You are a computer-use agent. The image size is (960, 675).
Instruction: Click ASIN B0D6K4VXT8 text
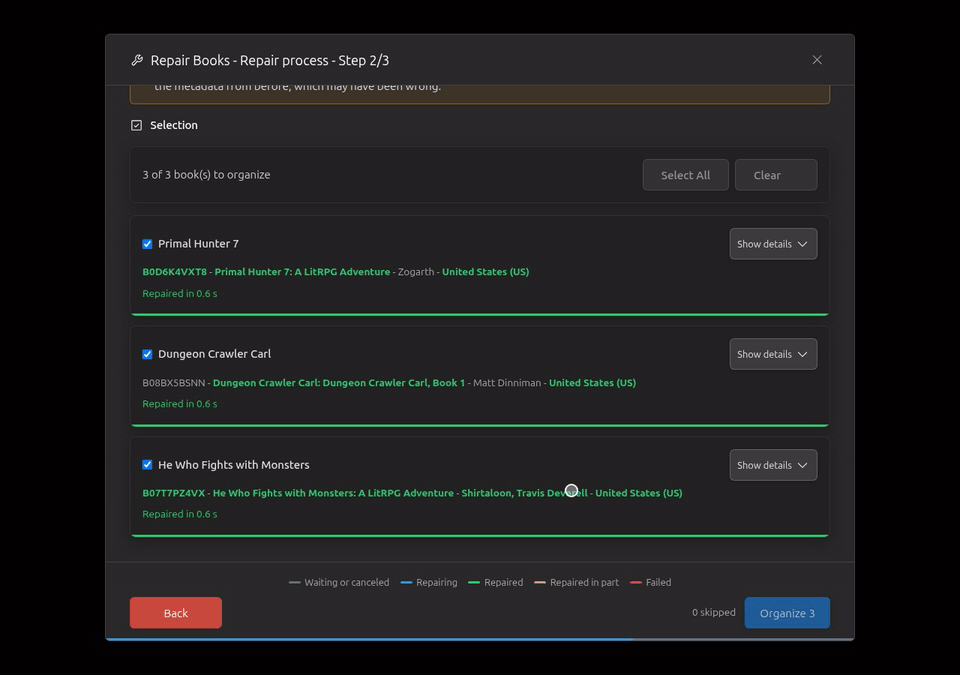174,272
